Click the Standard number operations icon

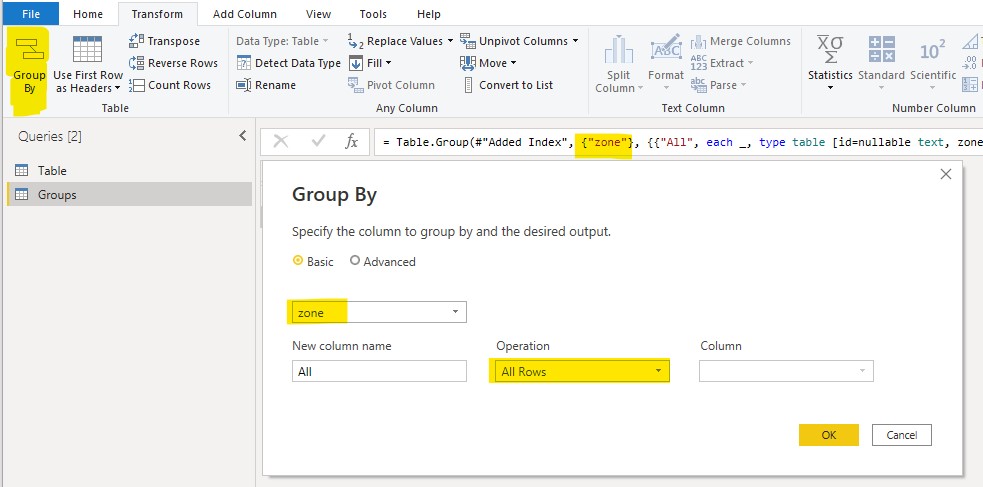pos(881,49)
